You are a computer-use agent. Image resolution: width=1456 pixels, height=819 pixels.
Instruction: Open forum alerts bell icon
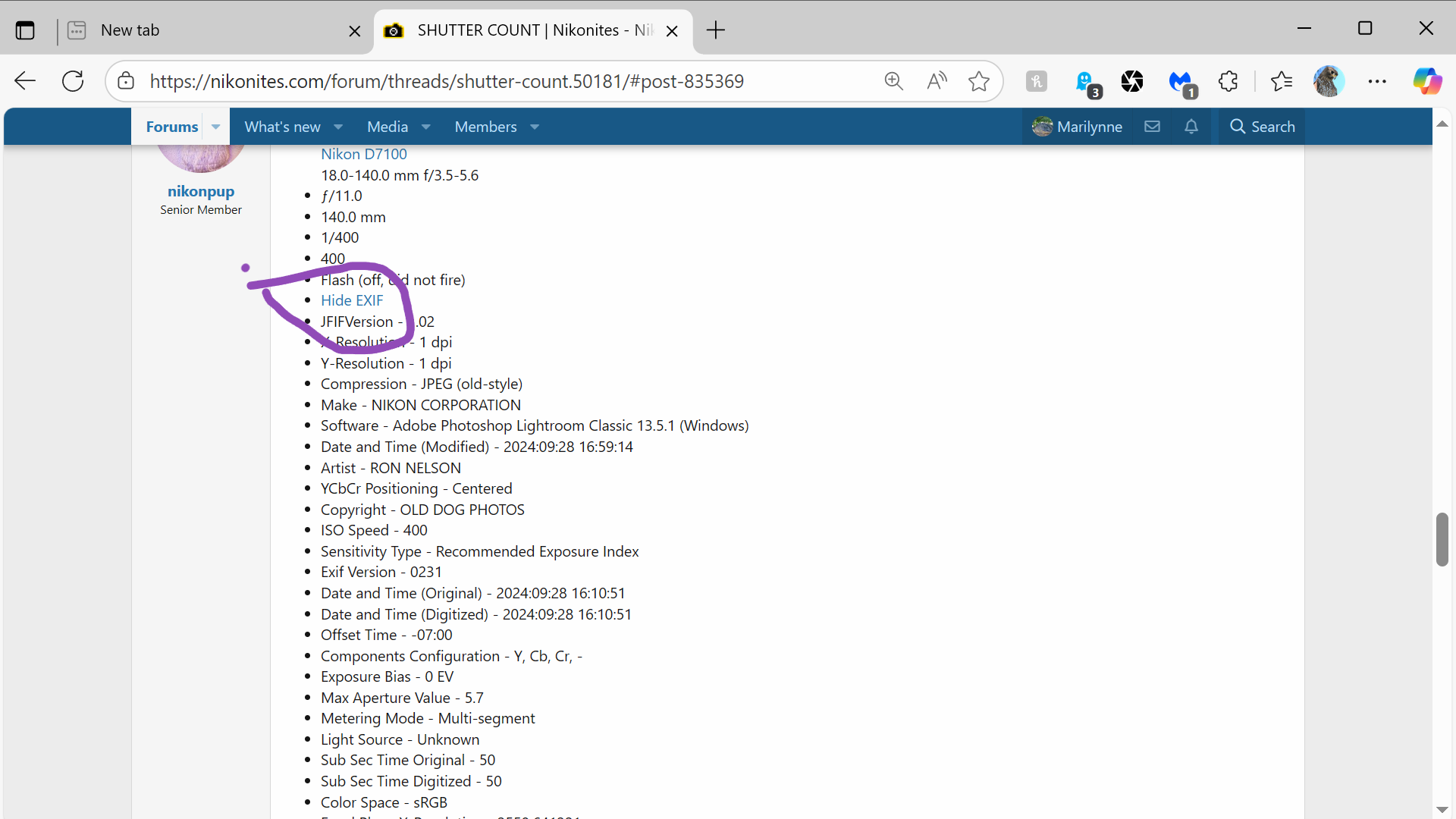coord(1191,127)
